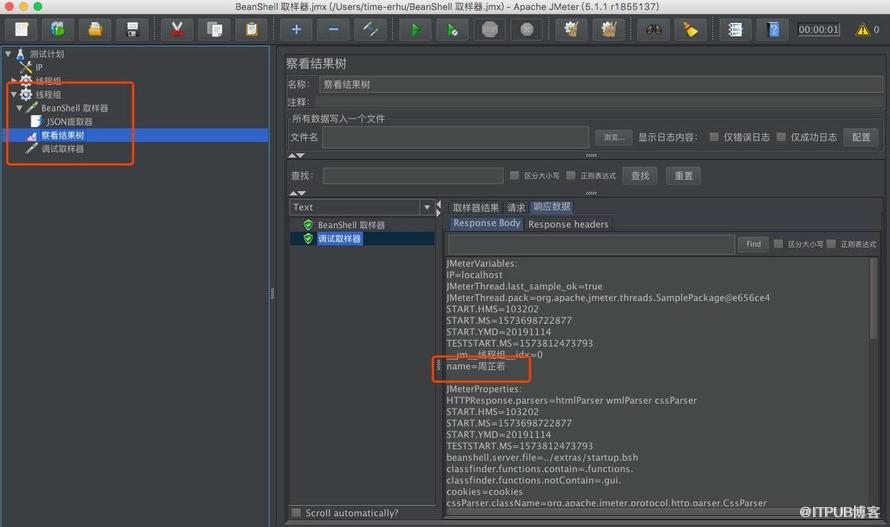Stop the running test
The image size is (890, 527).
pyautogui.click(x=489, y=30)
